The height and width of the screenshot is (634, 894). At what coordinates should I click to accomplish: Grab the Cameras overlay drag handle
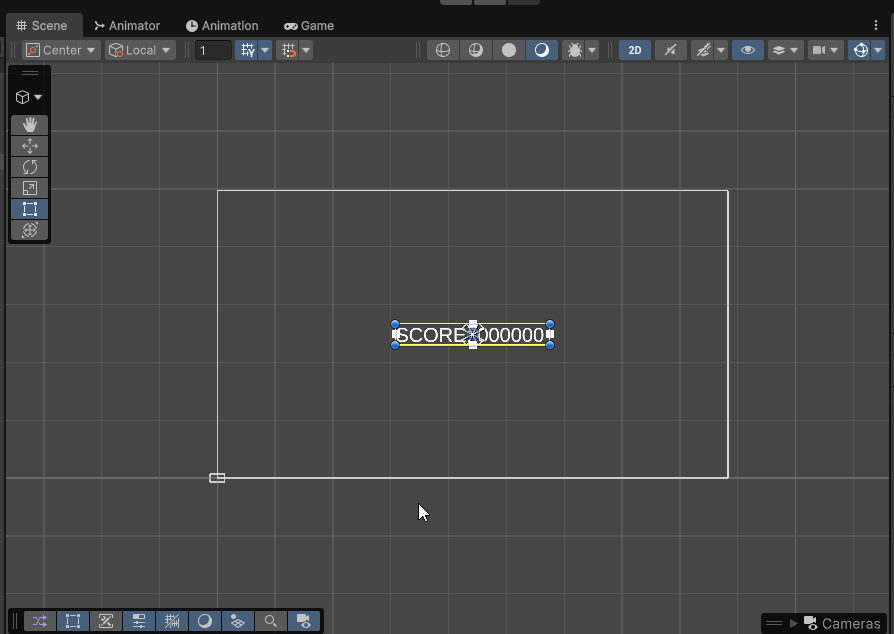(x=774, y=623)
